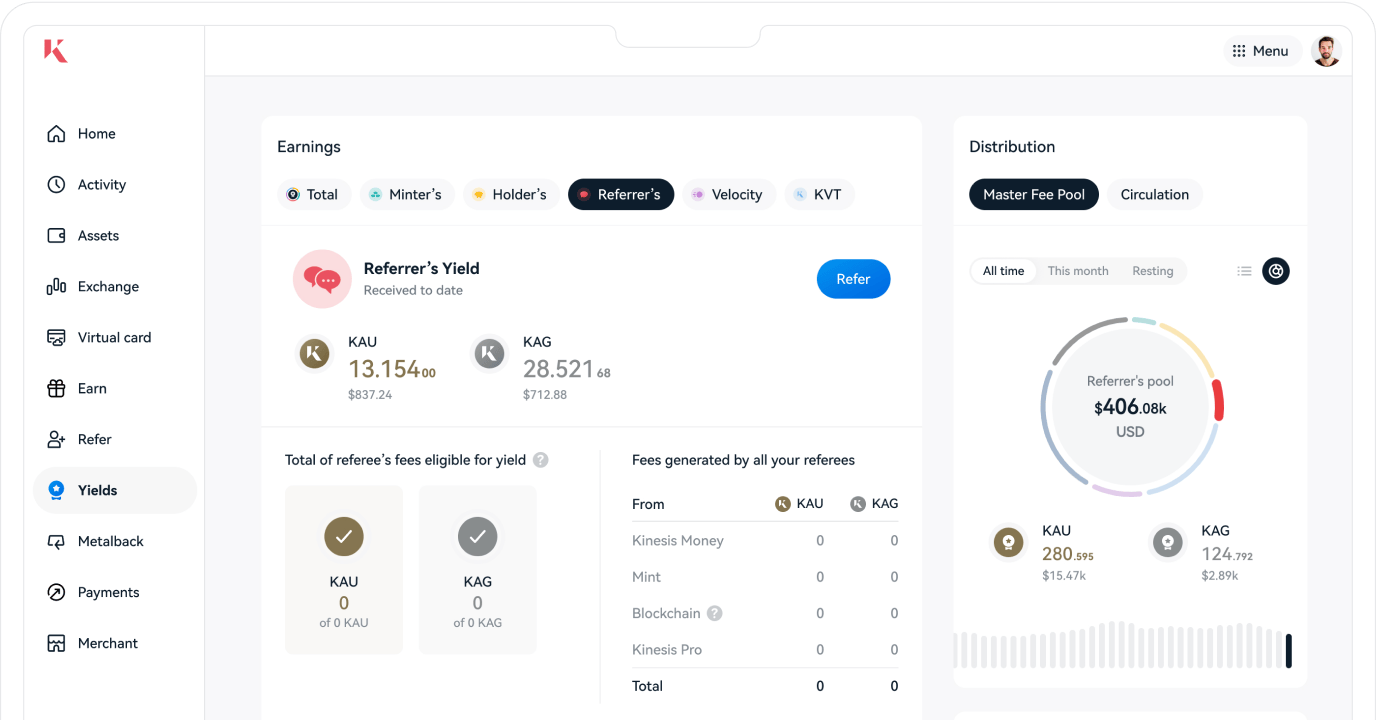Click the Kinesis Money table row
This screenshot has height=720, width=1376.
[765, 541]
